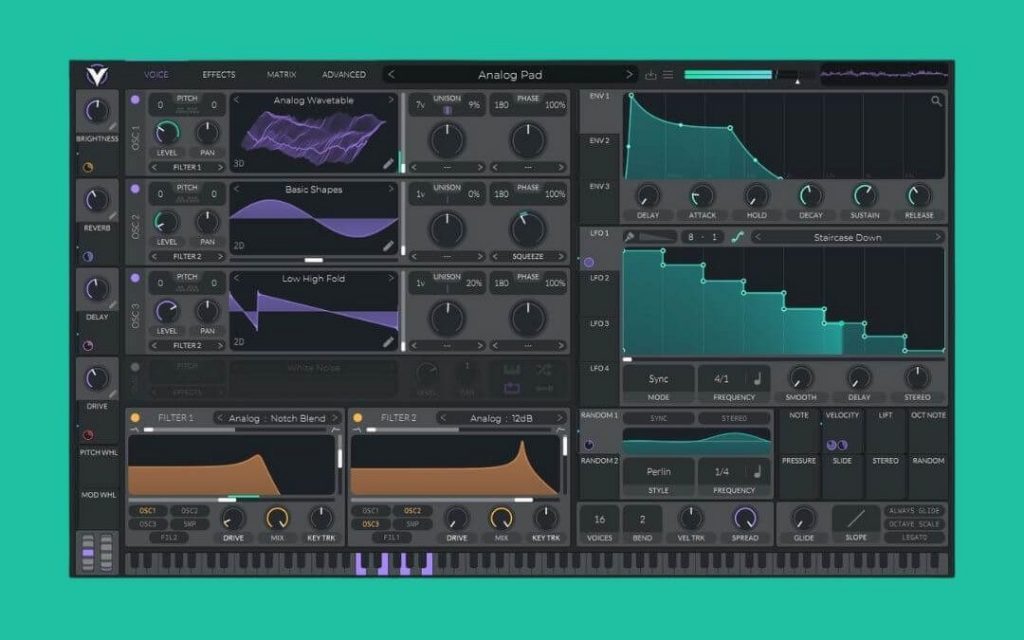Viewport: 1024px width, 640px height.
Task: Click the loop mode icon in the sampler row
Action: click(x=512, y=387)
